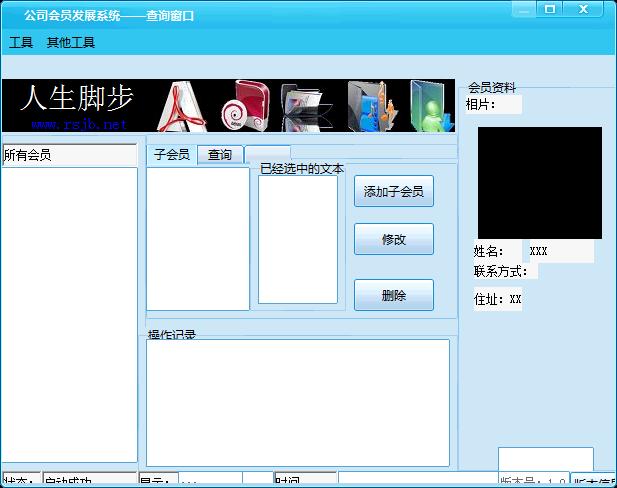617x488 pixels.
Task: Click the 删除 button
Action: click(393, 295)
